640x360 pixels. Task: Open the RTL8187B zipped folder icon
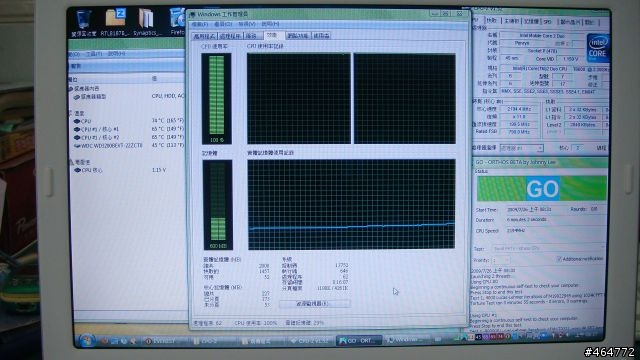pyautogui.click(x=114, y=22)
